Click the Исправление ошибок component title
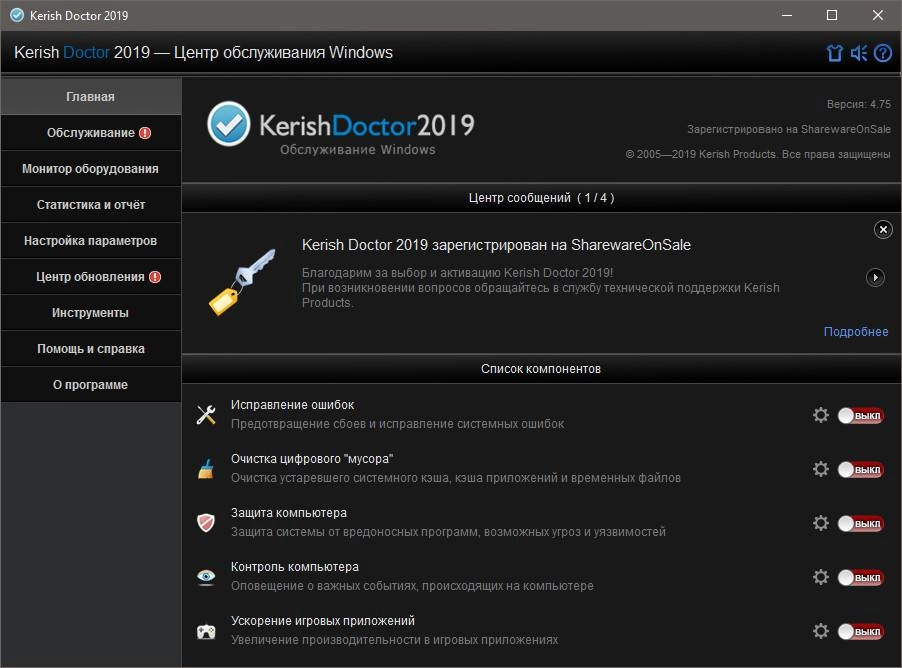The image size is (902, 668). click(x=292, y=404)
